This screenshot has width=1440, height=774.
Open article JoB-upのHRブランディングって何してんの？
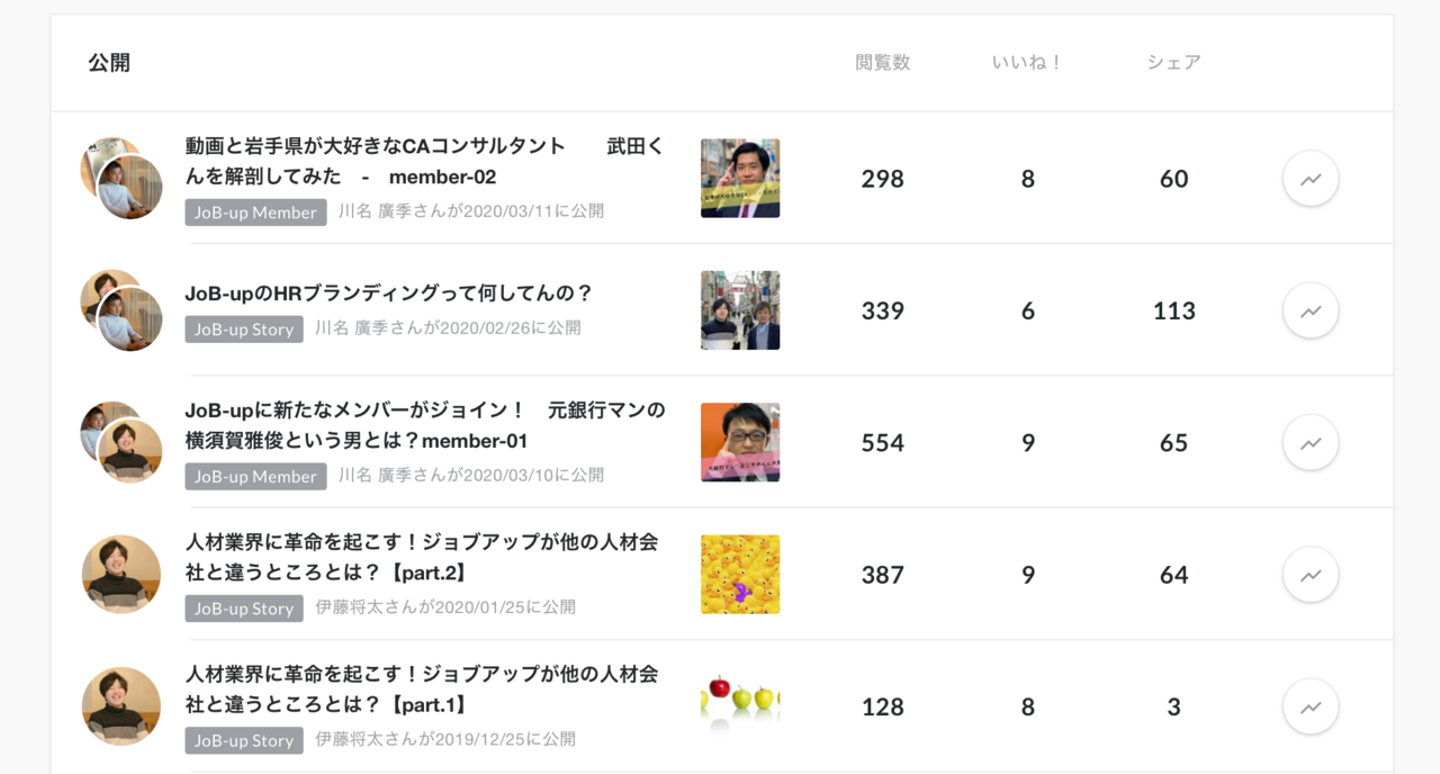[x=389, y=293]
